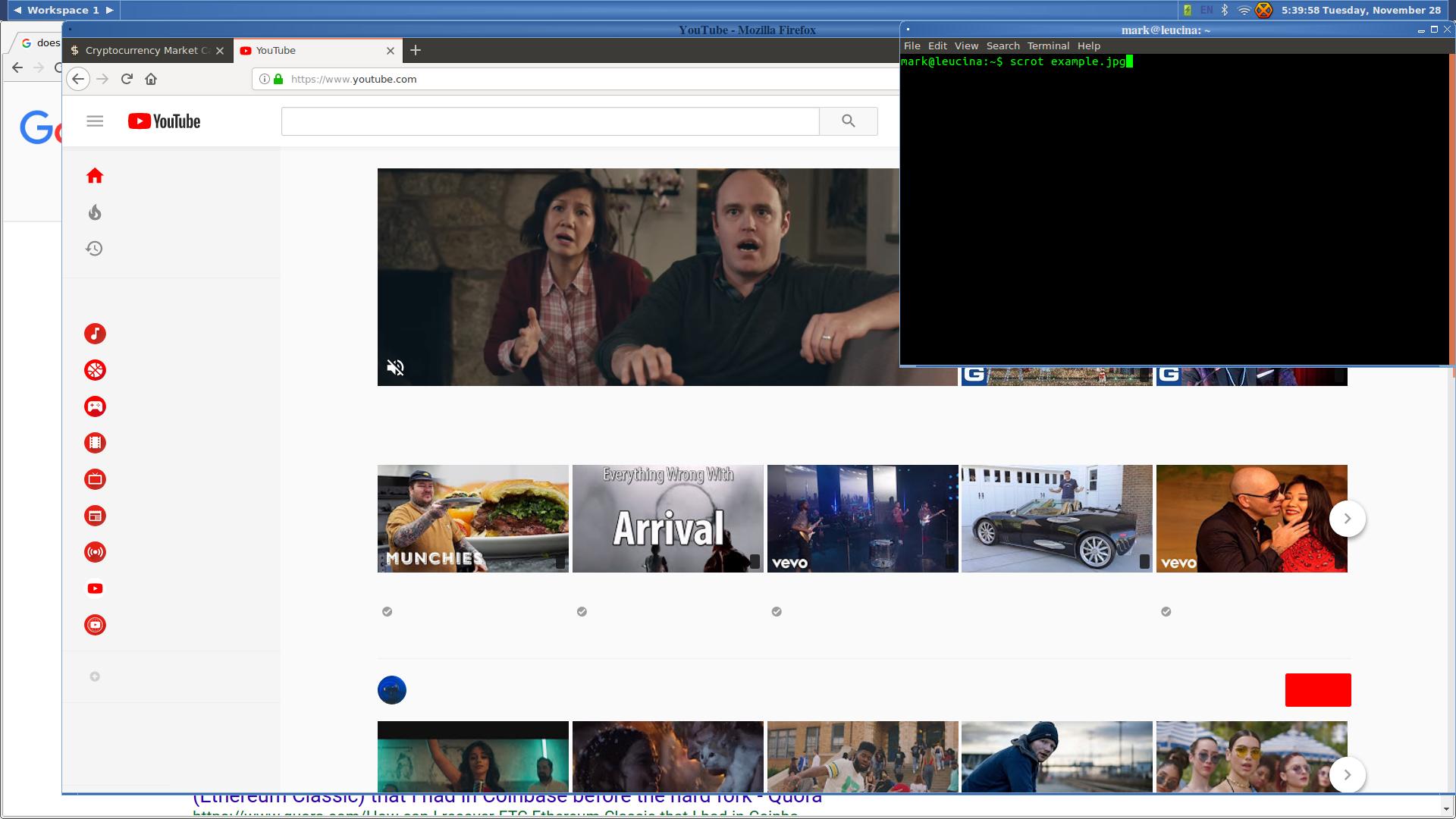The image size is (1456, 819).
Task: Open terminal Help menu
Action: (1088, 46)
